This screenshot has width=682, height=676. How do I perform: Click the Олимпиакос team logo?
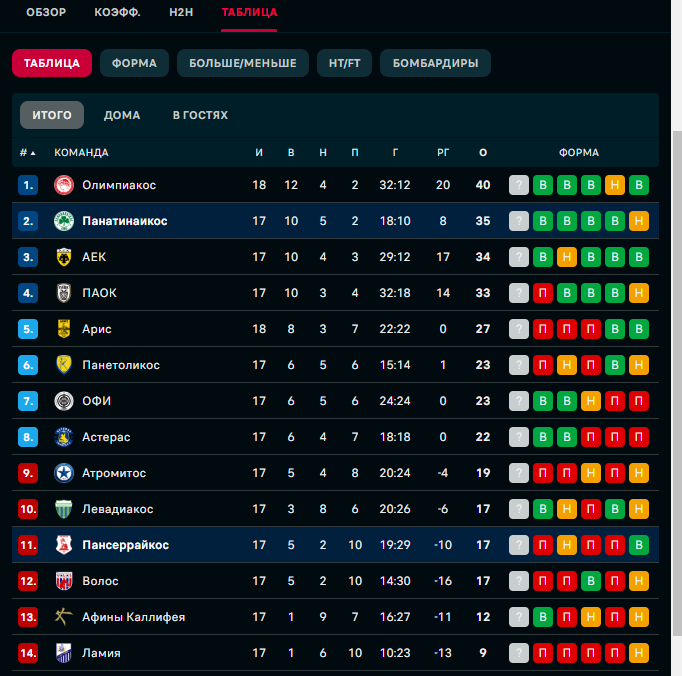coord(64,185)
